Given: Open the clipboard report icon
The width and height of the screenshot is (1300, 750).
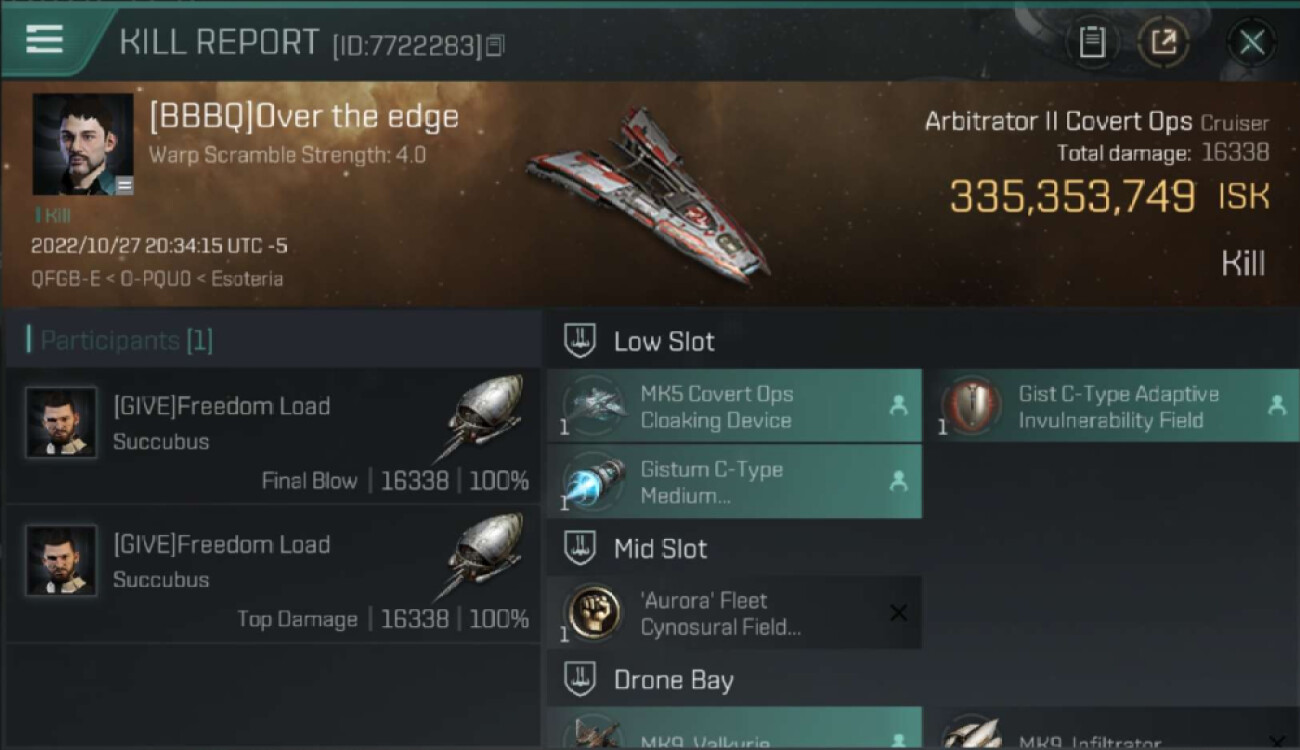Looking at the screenshot, I should [x=1091, y=42].
